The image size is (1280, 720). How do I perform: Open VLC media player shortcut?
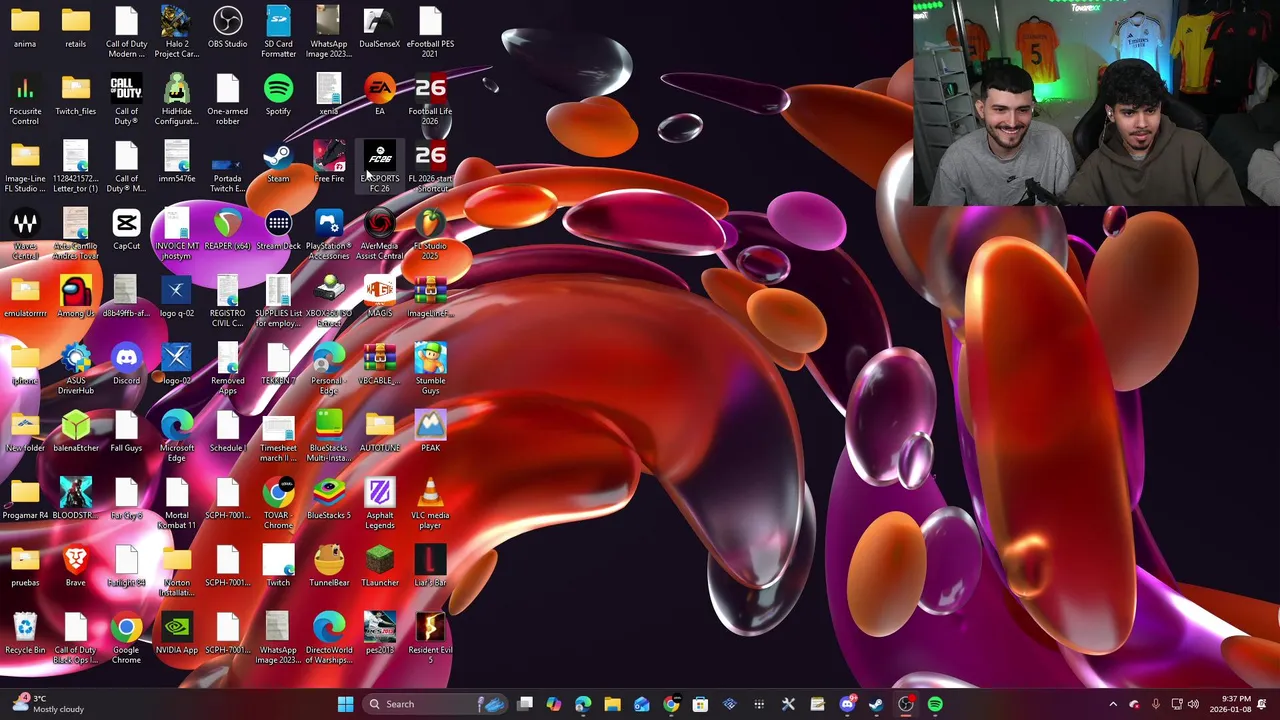pos(430,504)
